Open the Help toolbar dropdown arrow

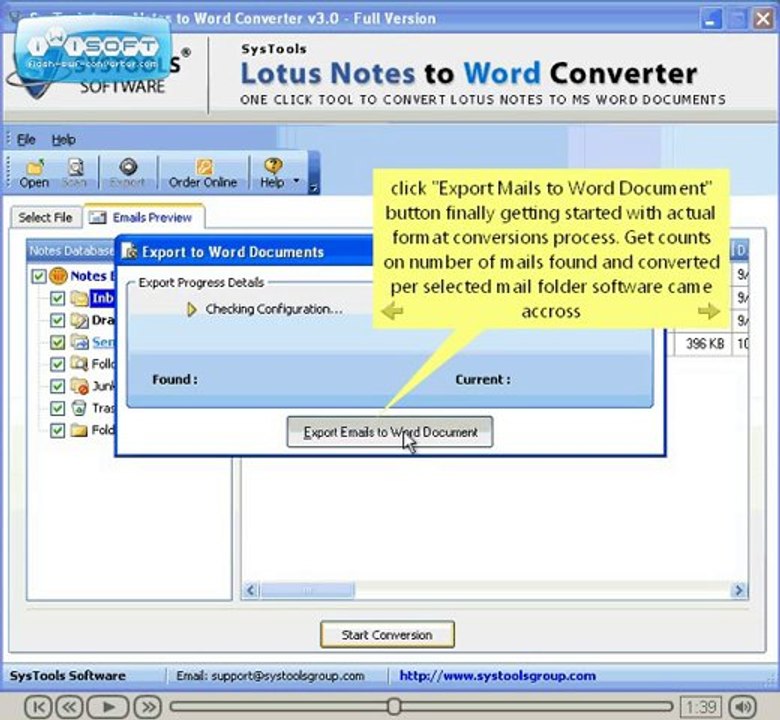(x=296, y=181)
